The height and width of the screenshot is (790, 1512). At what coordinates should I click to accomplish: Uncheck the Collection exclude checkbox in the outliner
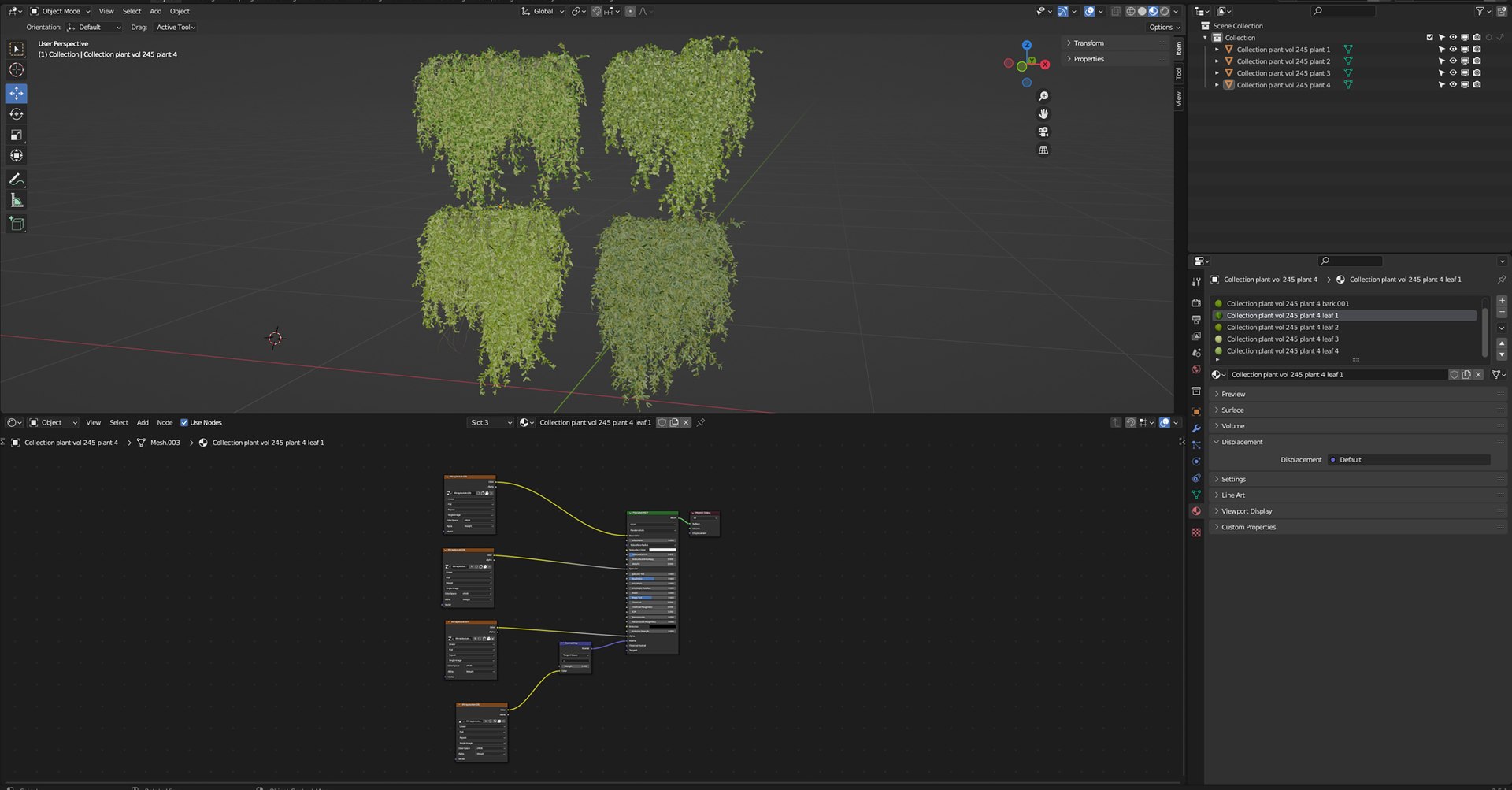[x=1430, y=38]
